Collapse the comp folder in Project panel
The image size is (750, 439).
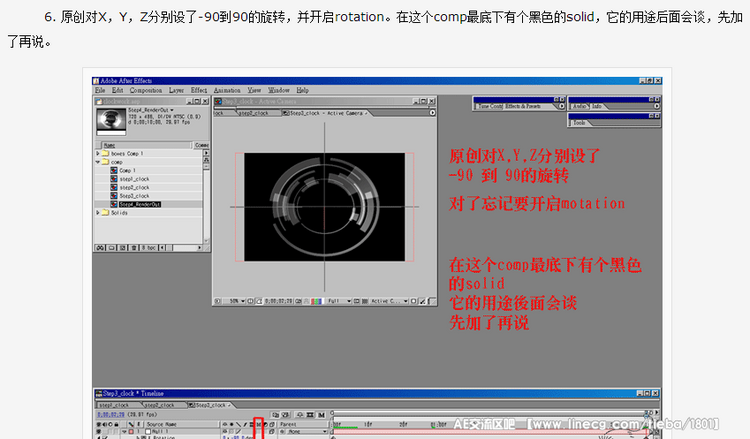coord(98,162)
